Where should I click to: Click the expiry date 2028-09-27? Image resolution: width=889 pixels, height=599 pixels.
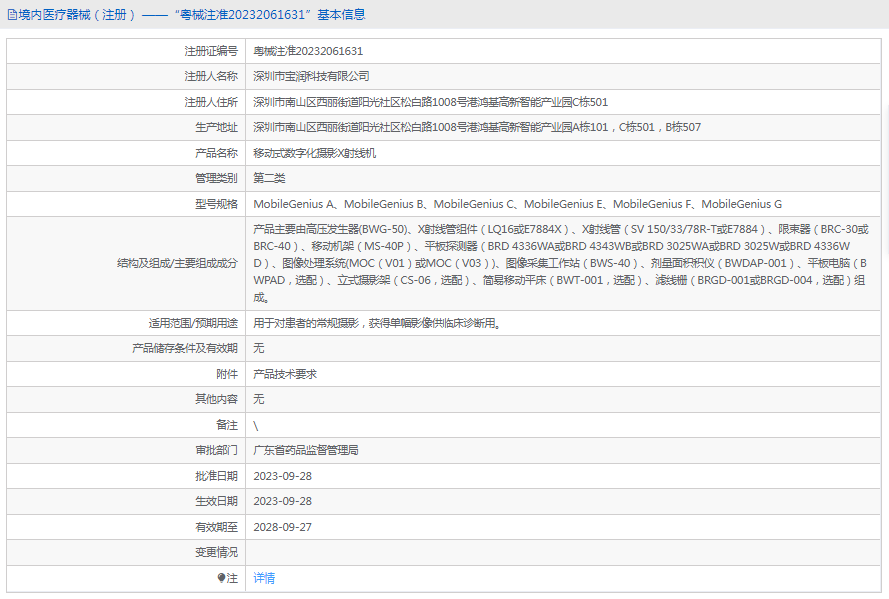pyautogui.click(x=282, y=527)
